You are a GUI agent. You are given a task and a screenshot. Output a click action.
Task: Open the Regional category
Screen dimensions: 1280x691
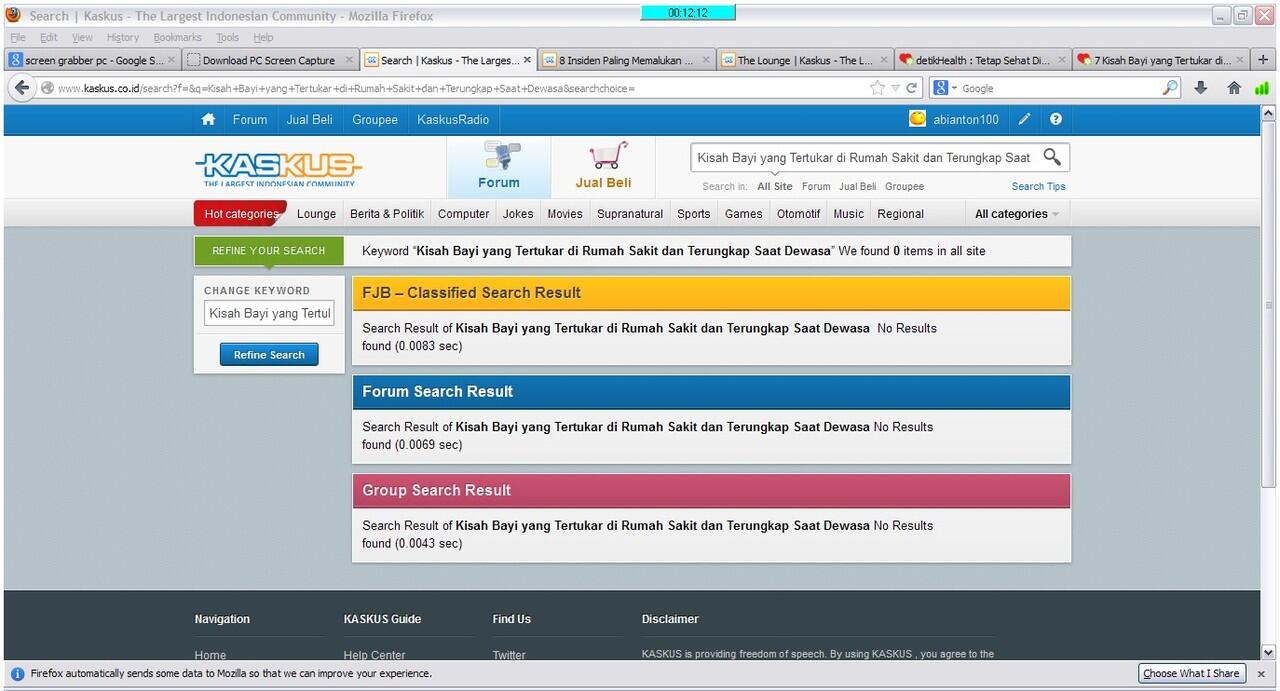point(901,214)
